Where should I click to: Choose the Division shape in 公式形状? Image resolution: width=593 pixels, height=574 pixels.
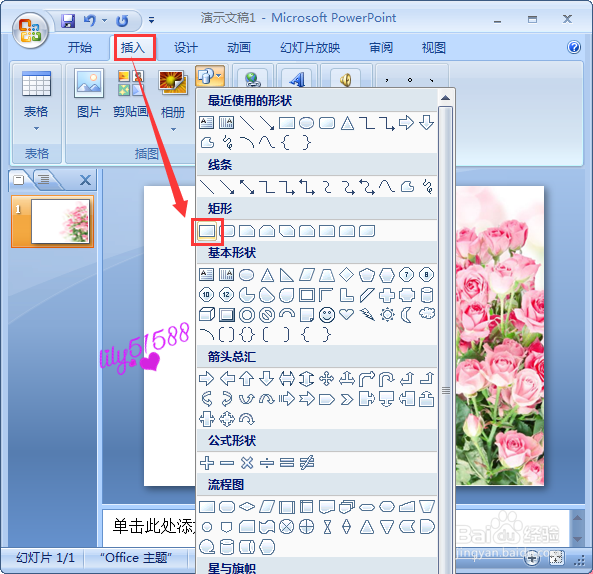[267, 463]
